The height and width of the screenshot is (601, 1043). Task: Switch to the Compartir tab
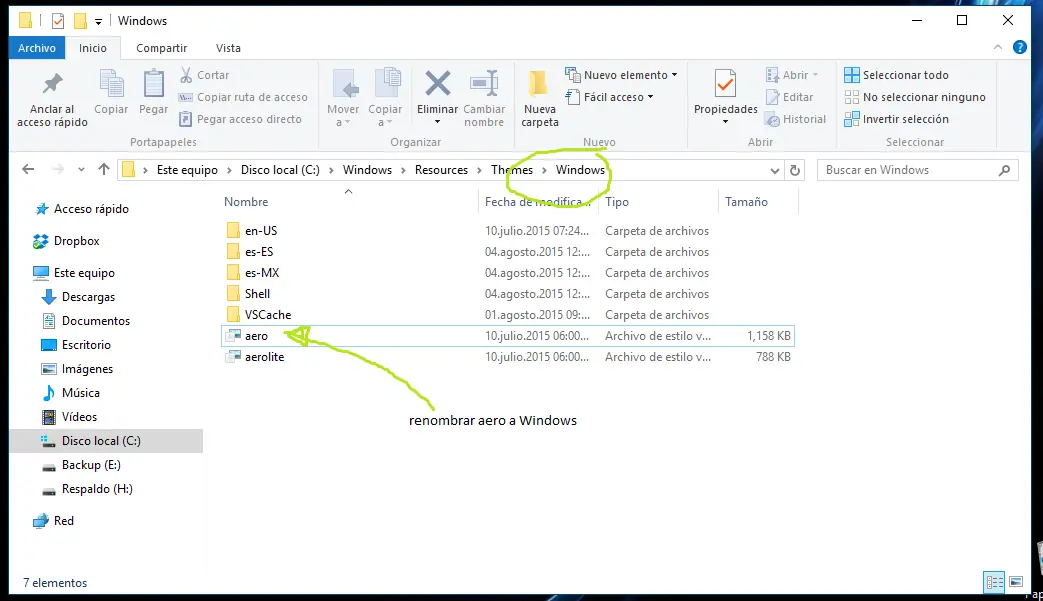[162, 48]
